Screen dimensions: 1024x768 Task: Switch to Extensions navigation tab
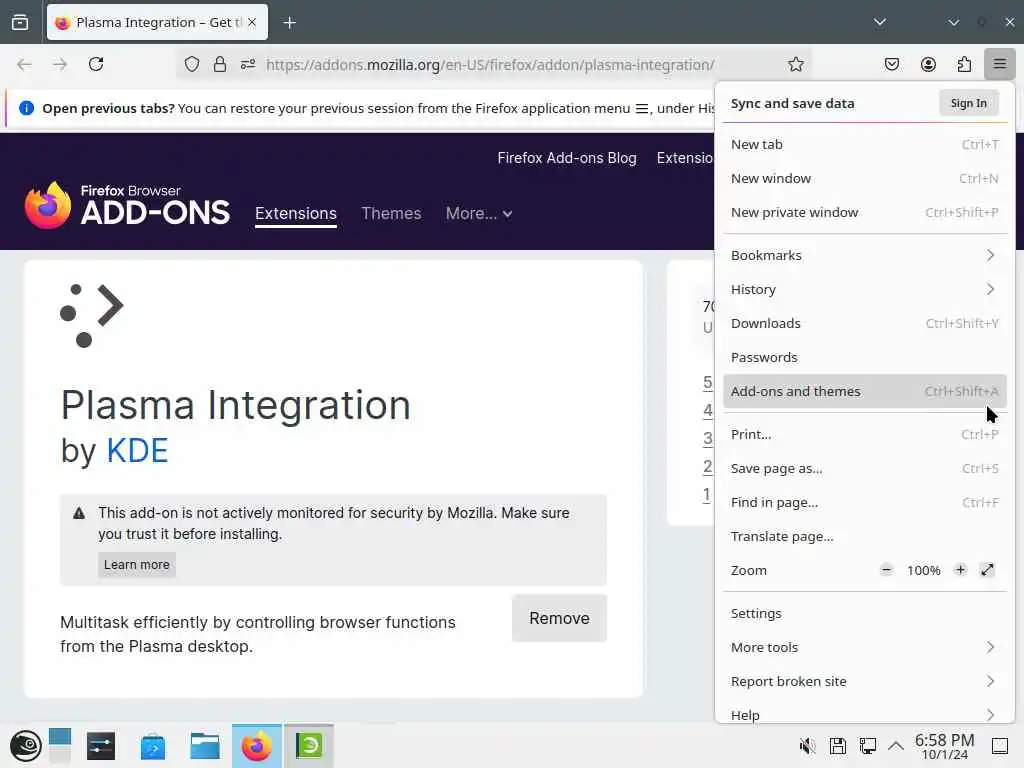point(296,214)
